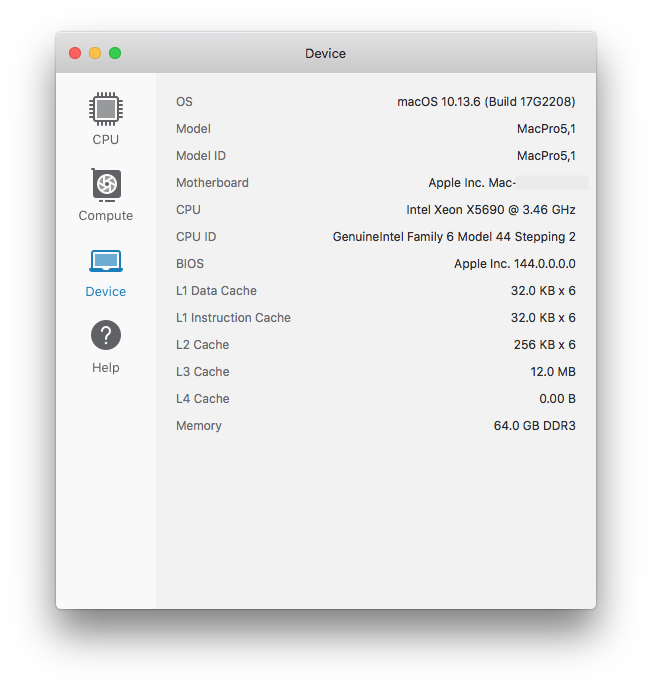Click the BIOS value Apple Inc. 144.0.0.0.0
The height and width of the screenshot is (689, 652).
[x=515, y=264]
